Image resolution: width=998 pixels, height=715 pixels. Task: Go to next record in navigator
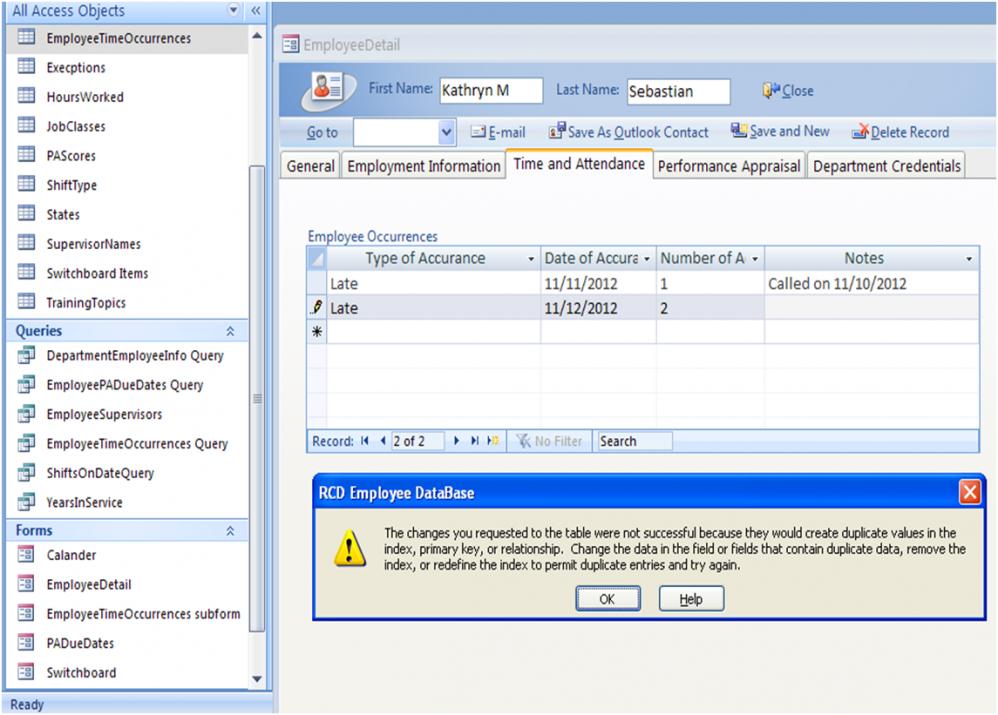click(456, 441)
